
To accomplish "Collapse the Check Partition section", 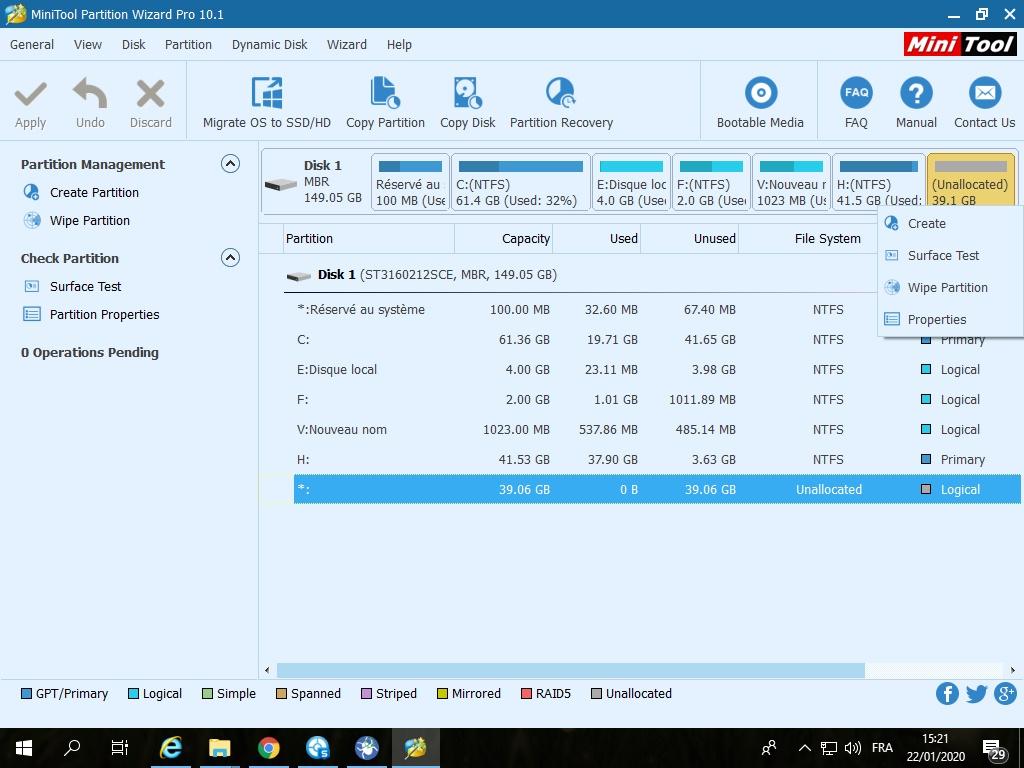I will tap(231, 257).
